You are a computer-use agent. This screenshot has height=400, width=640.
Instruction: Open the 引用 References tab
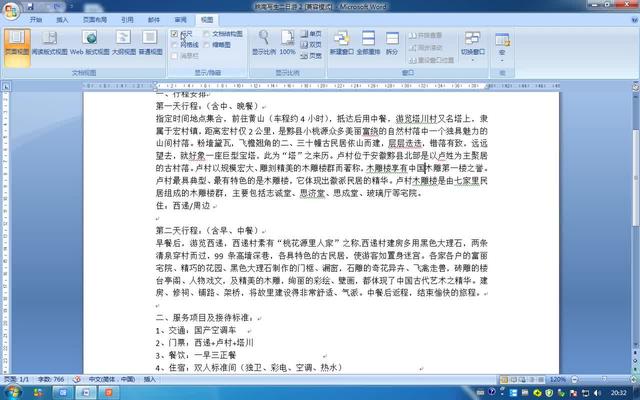coord(127,20)
